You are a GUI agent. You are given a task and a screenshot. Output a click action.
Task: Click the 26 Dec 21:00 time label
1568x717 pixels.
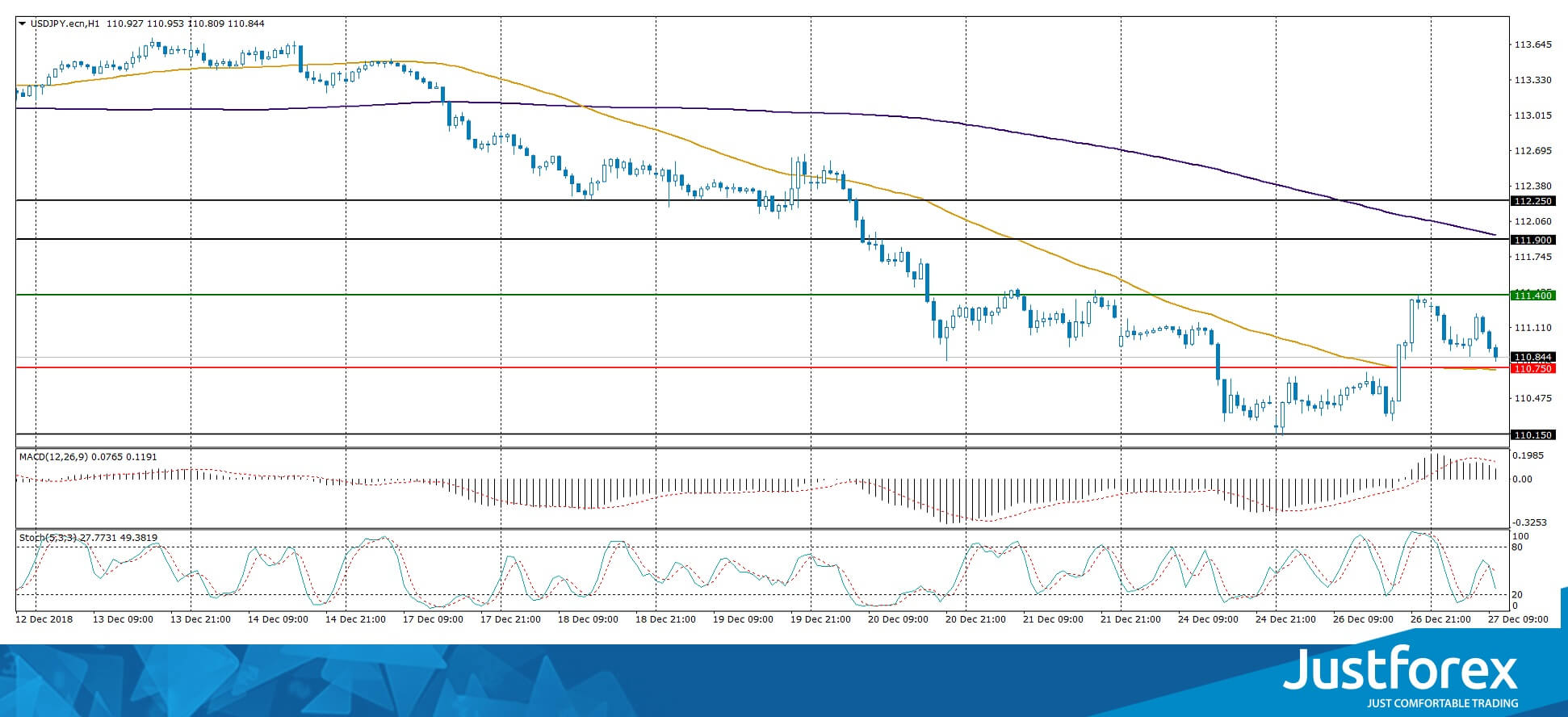(1440, 619)
